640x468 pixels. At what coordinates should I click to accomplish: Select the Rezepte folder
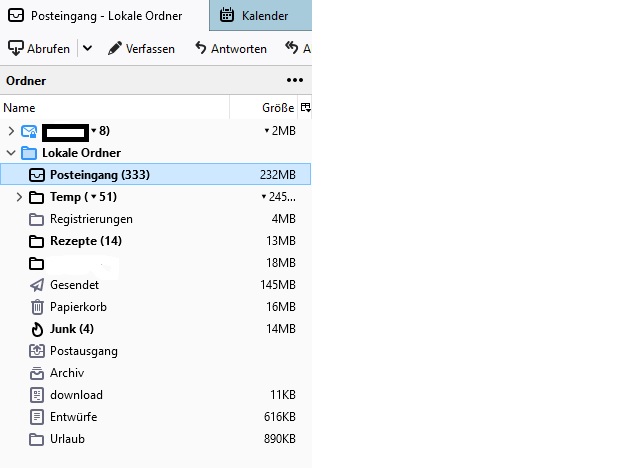pos(85,241)
